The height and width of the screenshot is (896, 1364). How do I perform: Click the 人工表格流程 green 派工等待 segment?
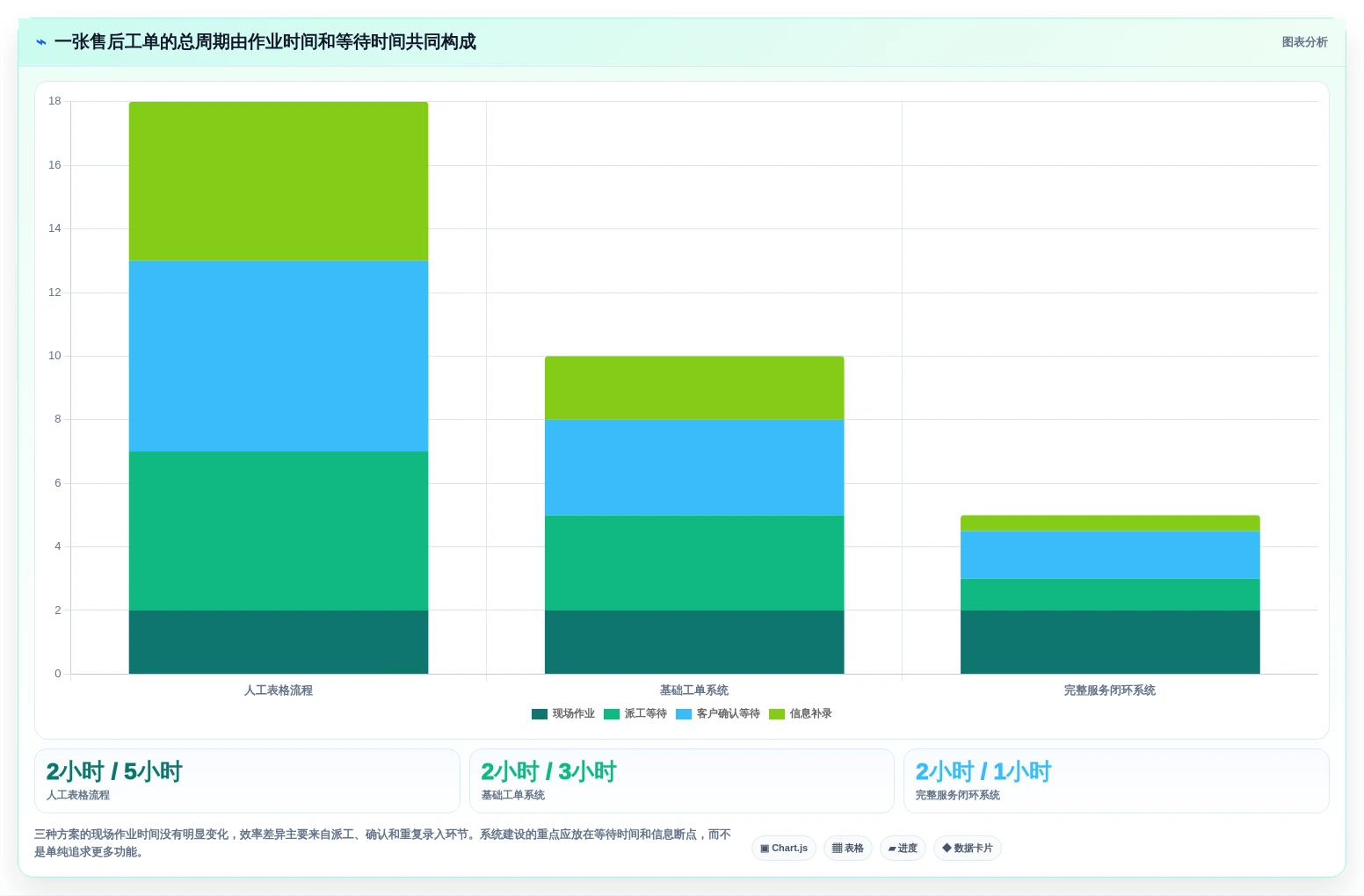click(x=279, y=531)
